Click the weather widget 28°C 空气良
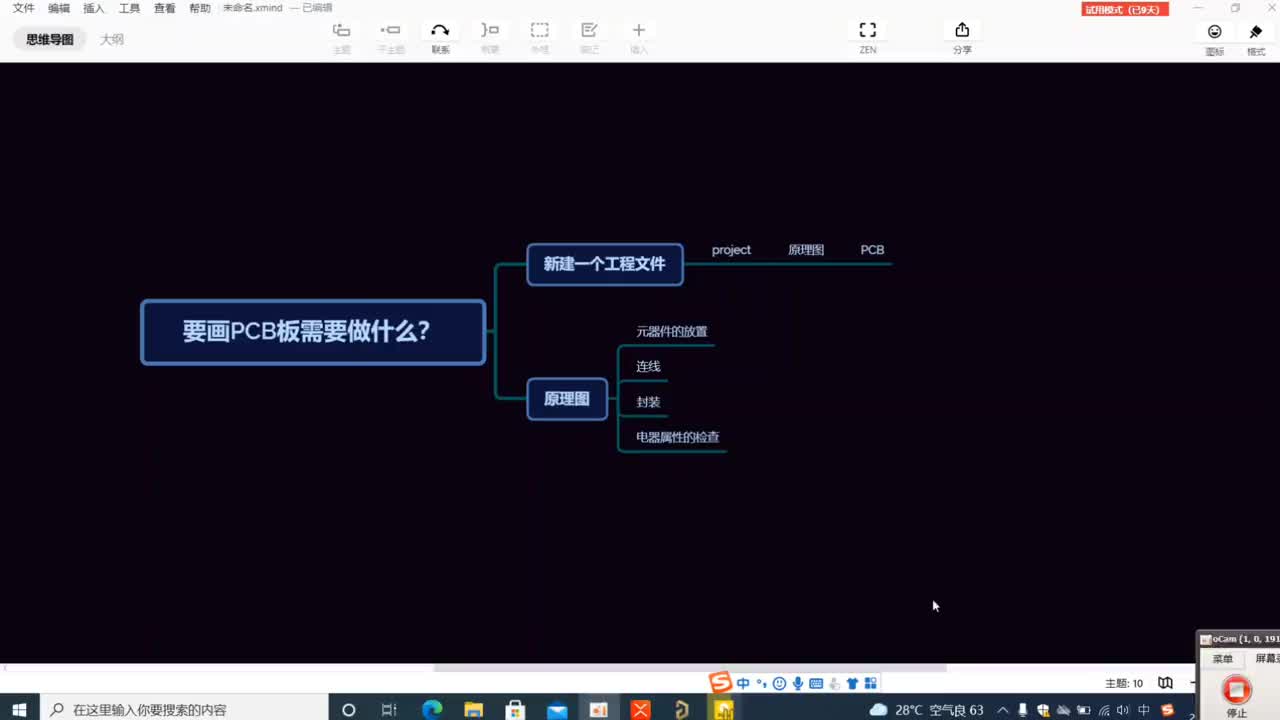The width and height of the screenshot is (1280, 720). [x=927, y=710]
